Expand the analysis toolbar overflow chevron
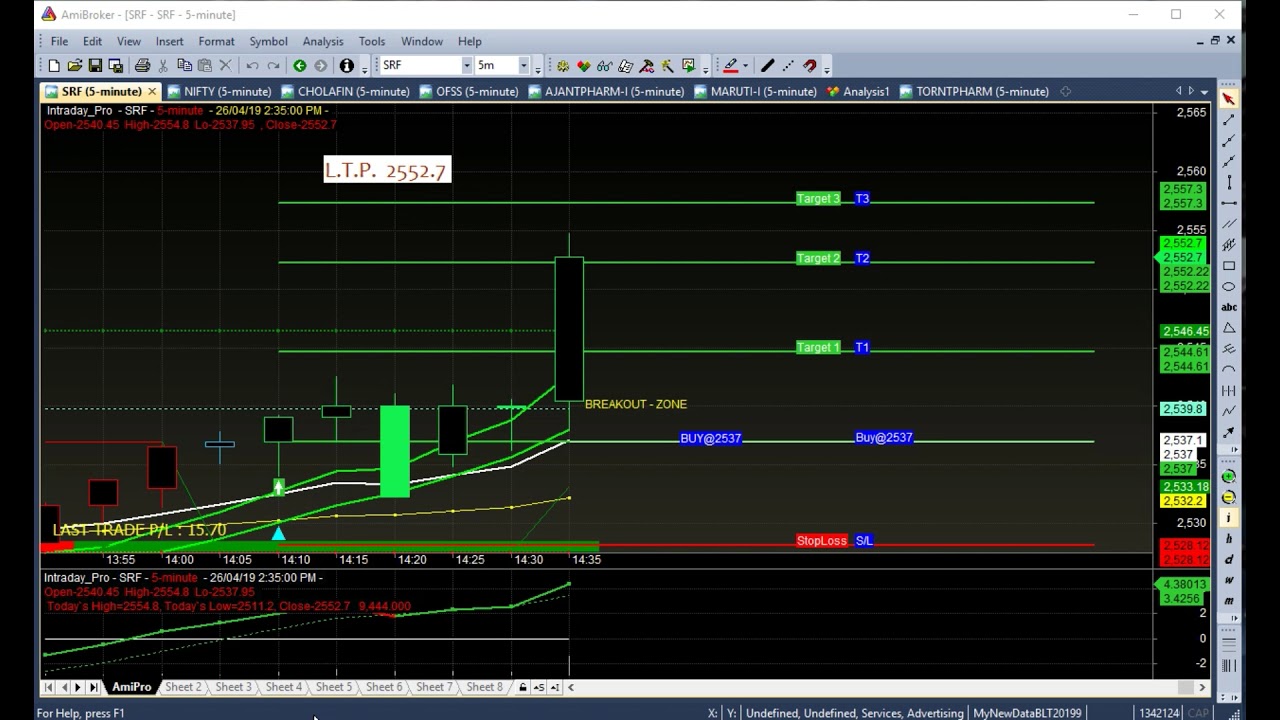The width and height of the screenshot is (1280, 720). coord(706,68)
